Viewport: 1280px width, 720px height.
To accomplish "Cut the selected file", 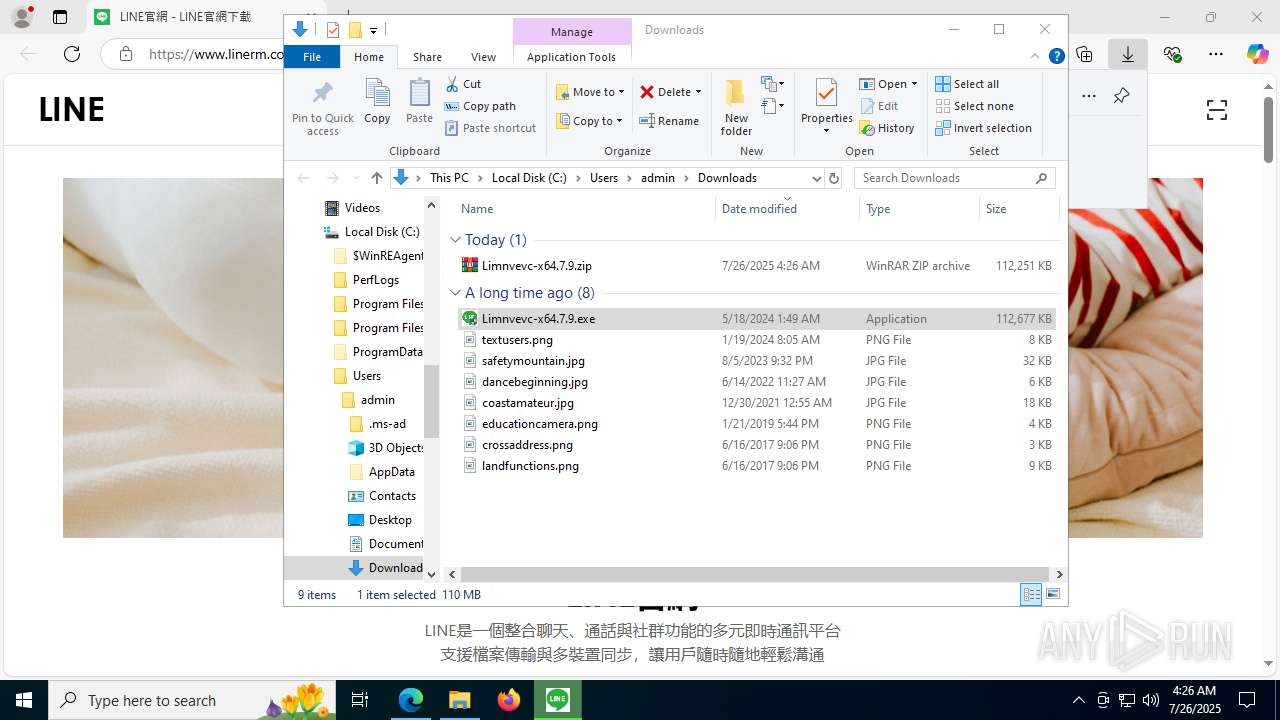I will (x=463, y=84).
